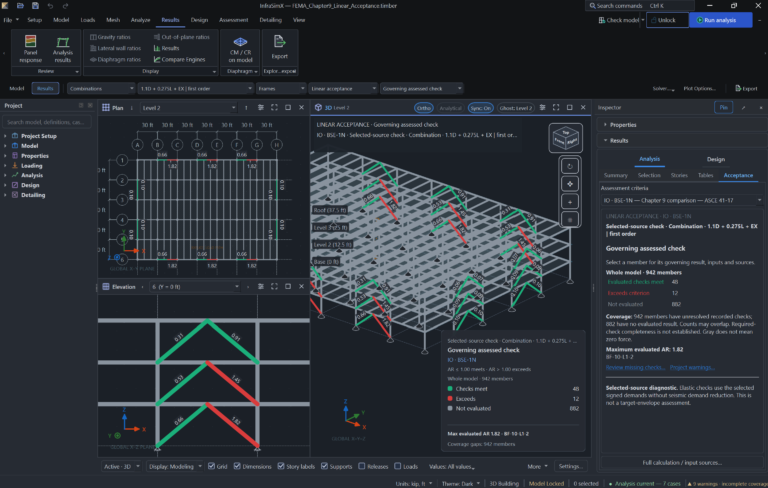Image resolution: width=768 pixels, height=488 pixels.
Task: Open Review missing checks link
Action: pos(635,367)
